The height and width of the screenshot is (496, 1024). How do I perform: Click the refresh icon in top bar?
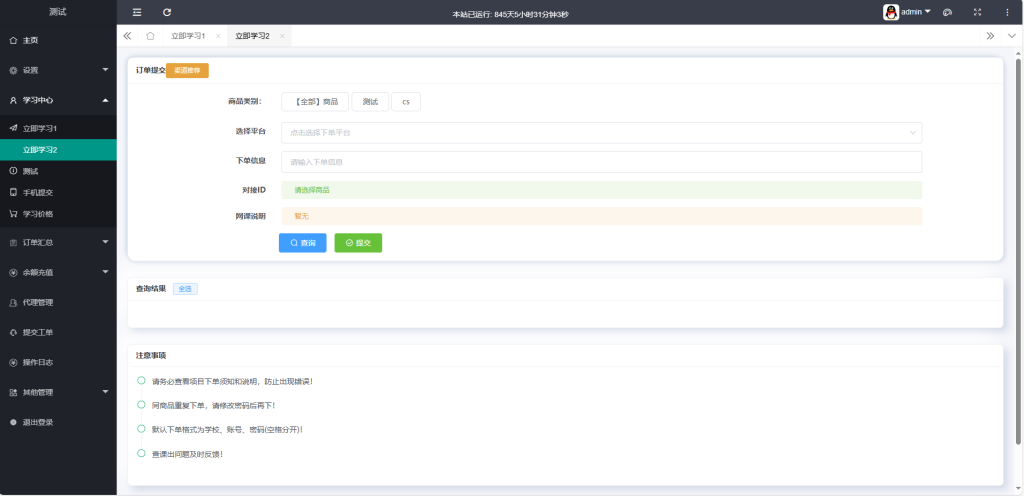coord(167,12)
